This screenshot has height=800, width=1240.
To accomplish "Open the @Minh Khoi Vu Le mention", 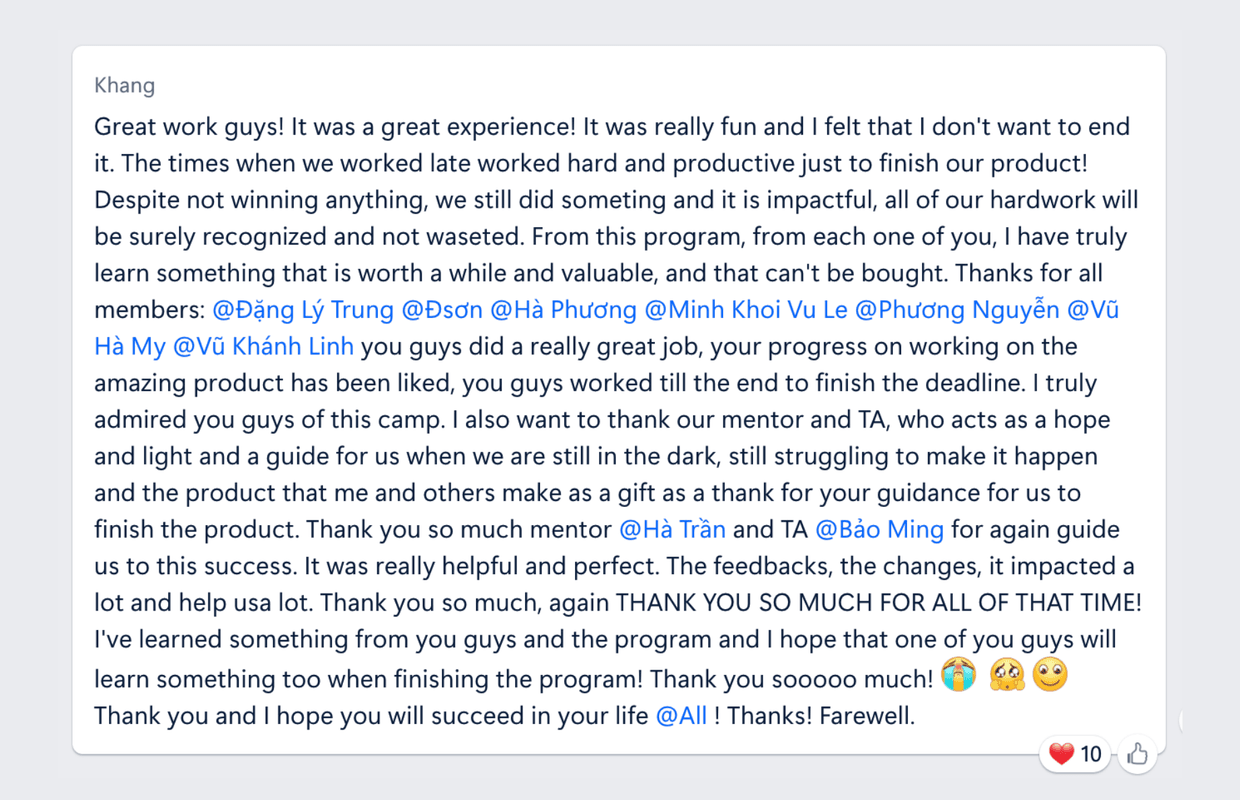I will [x=746, y=310].
